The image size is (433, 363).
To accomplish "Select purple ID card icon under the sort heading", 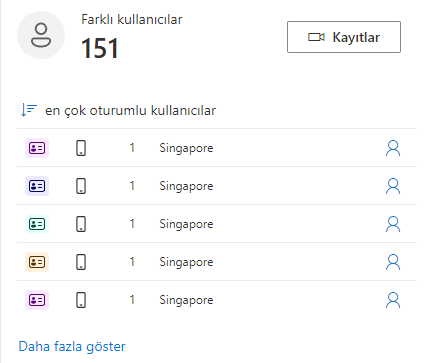I will [x=37, y=148].
